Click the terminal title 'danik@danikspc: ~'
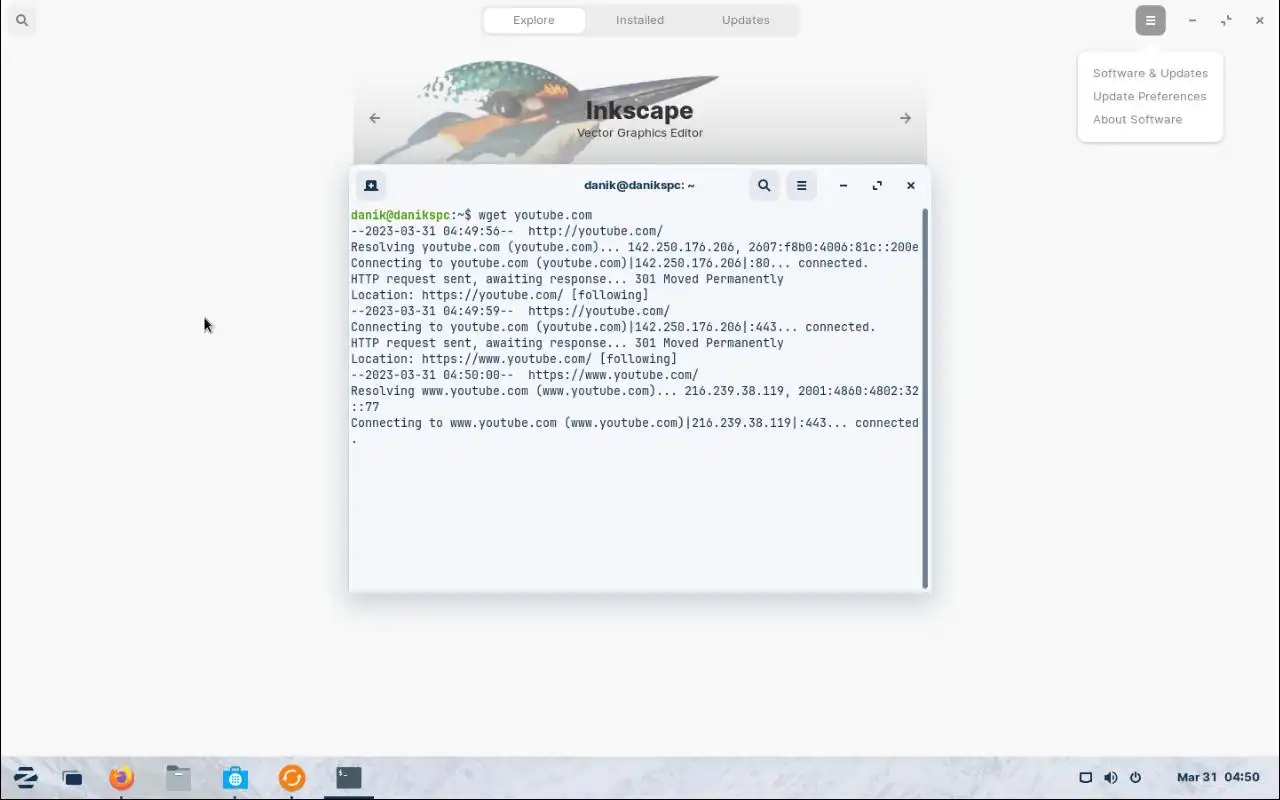Viewport: 1280px width, 800px height. pyautogui.click(x=639, y=185)
